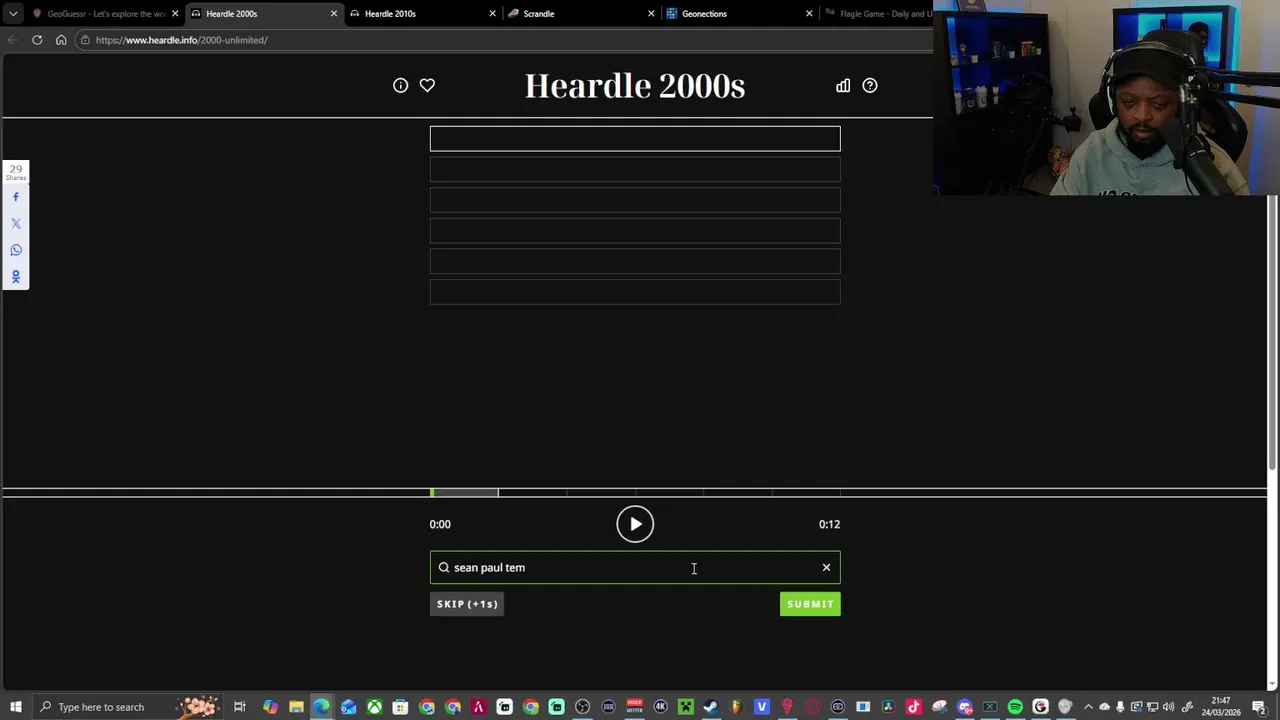Viewport: 1280px width, 720px height.
Task: Share on WhatsApp via the side bar
Action: click(16, 250)
